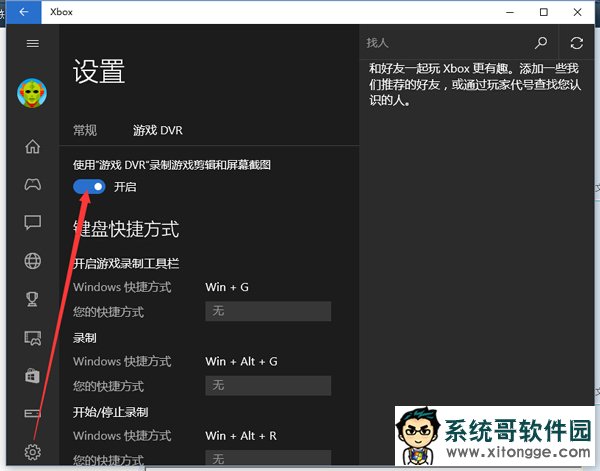
Task: Click the Win + Alt + G text
Action: [241, 361]
